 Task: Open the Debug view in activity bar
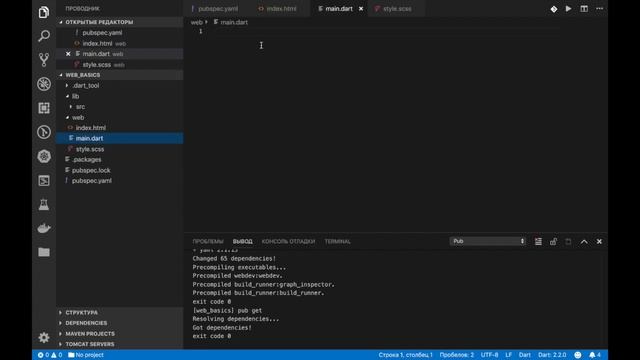[44, 84]
